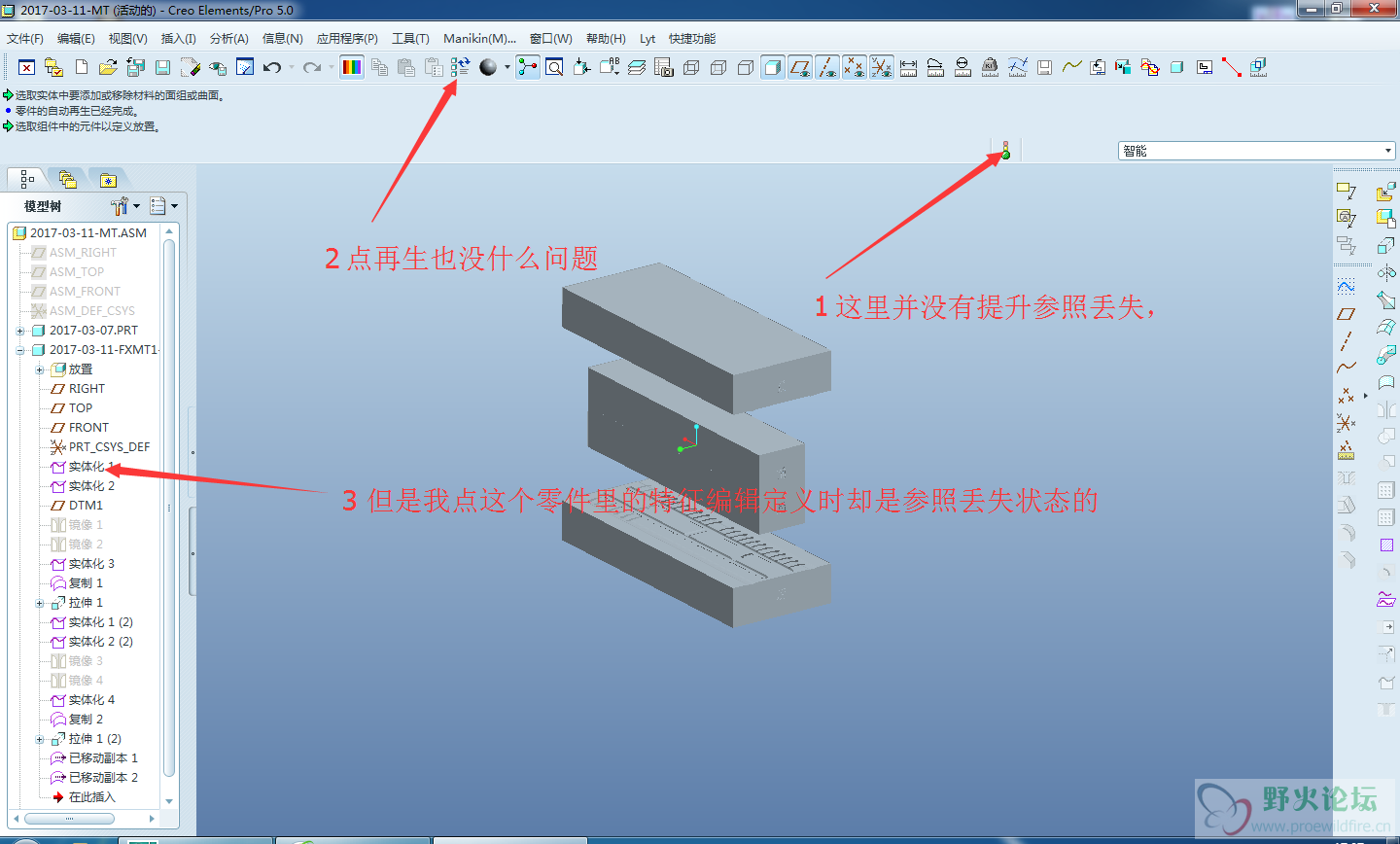Toggle shaded display mode
Viewport: 1400px width, 844px height.
pos(773,67)
